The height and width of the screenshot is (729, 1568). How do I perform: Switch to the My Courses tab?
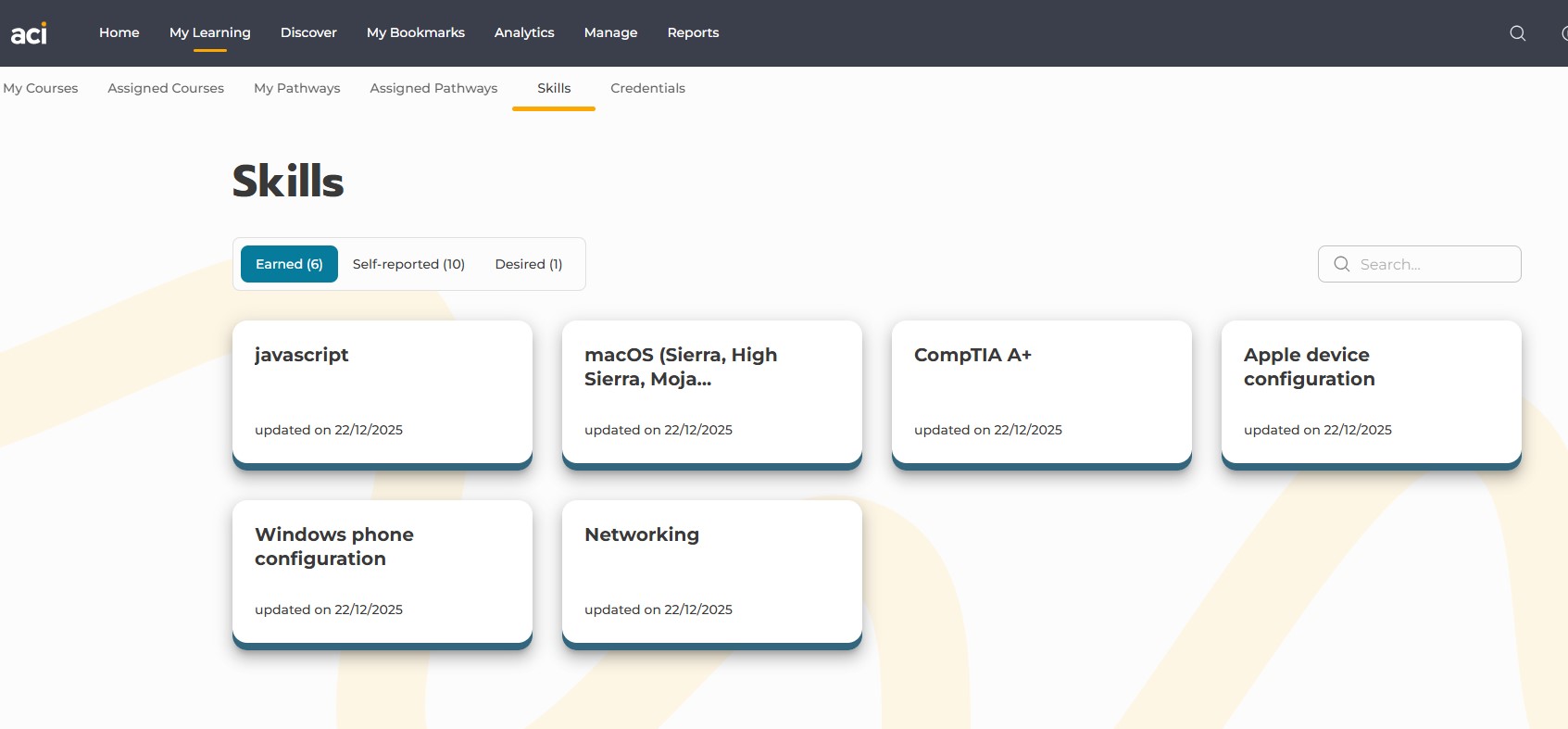point(41,88)
